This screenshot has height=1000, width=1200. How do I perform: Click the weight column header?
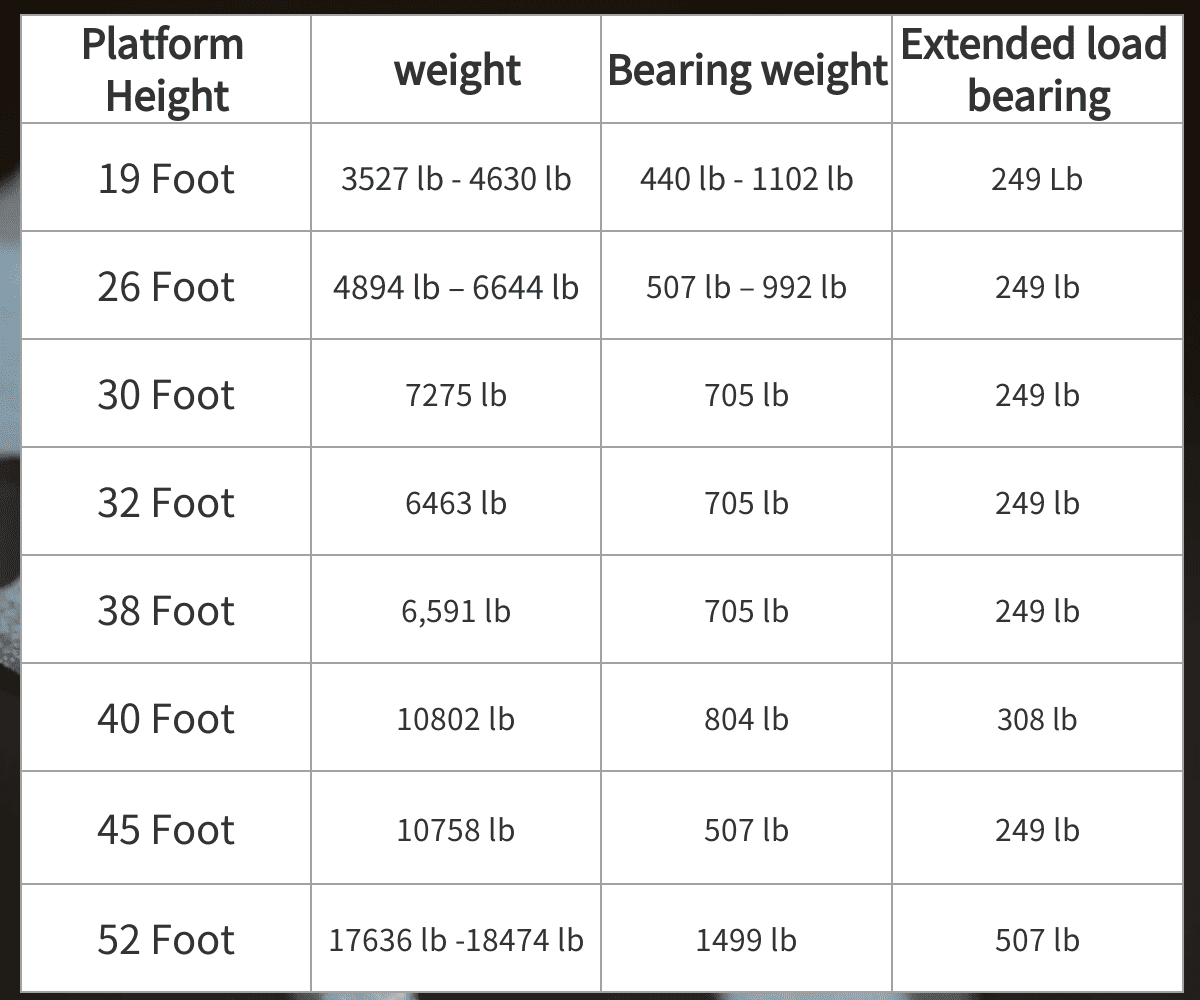tap(457, 71)
